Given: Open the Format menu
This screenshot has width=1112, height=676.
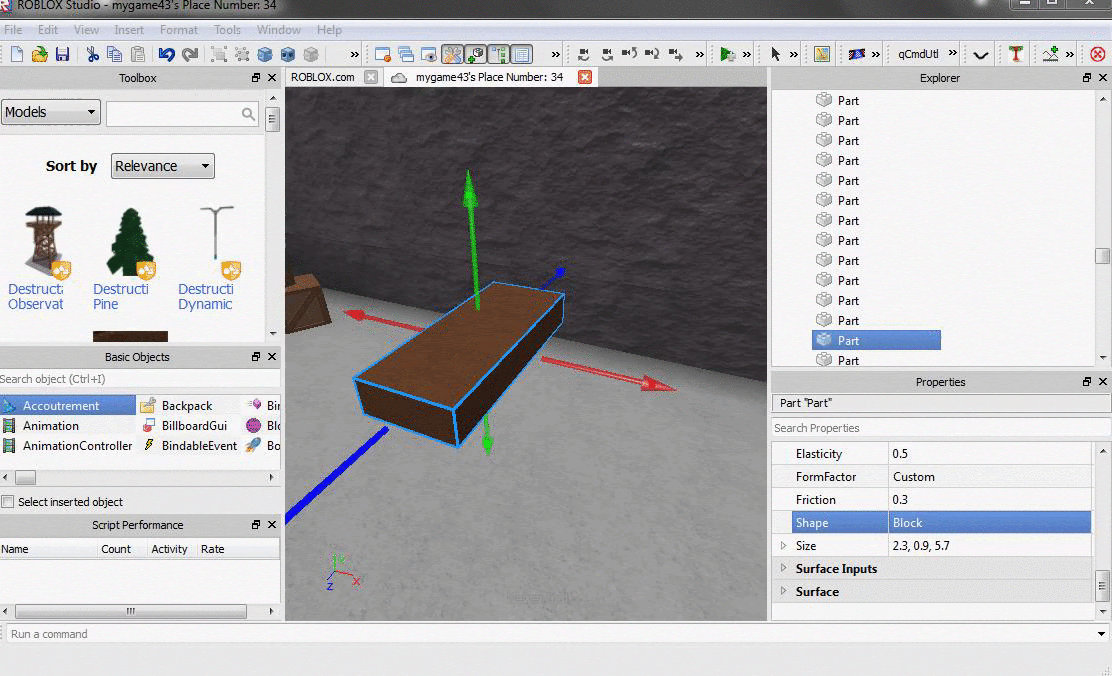Looking at the screenshot, I should tap(178, 30).
